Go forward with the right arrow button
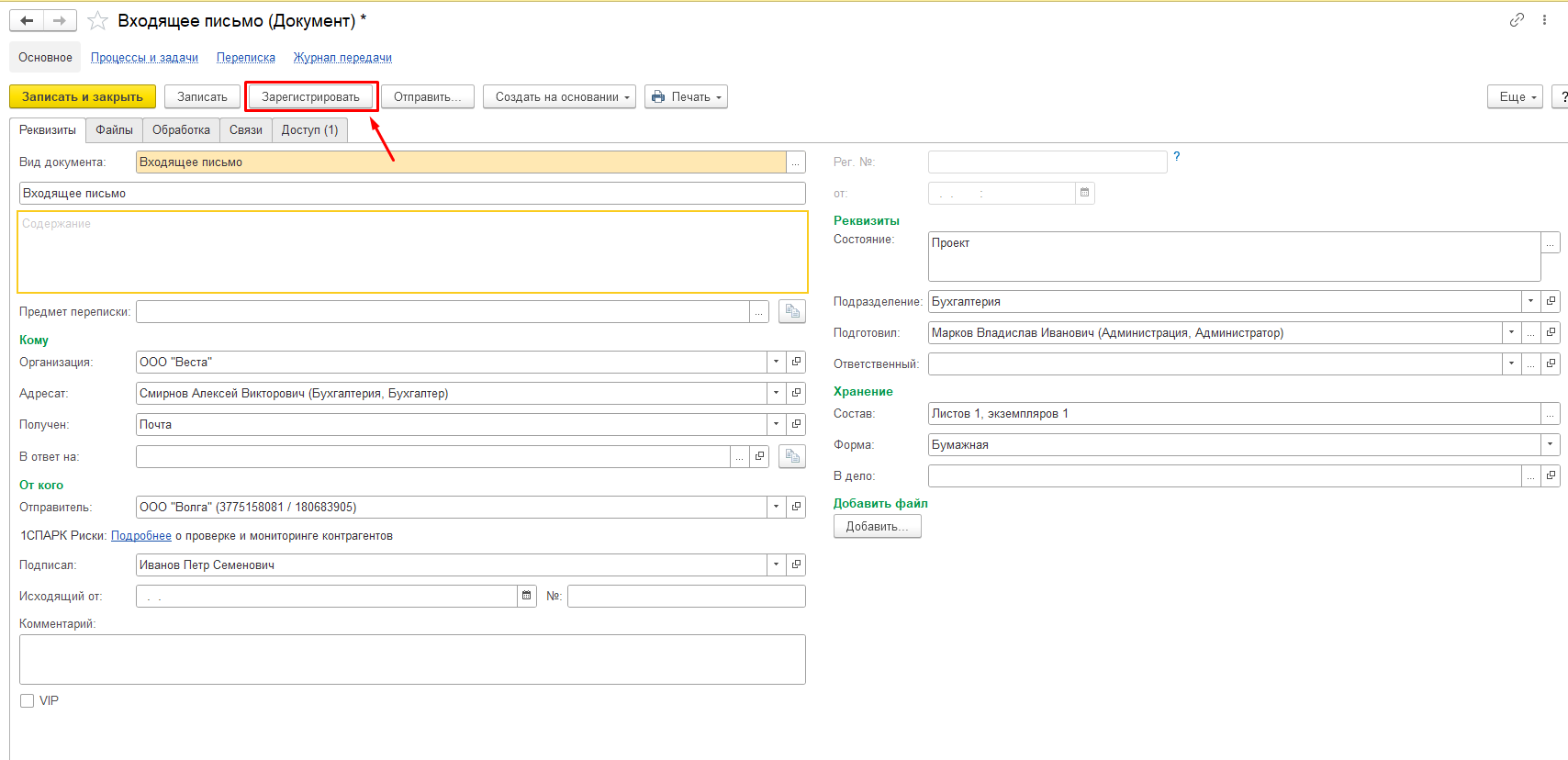The width and height of the screenshot is (1568, 760). point(60,20)
